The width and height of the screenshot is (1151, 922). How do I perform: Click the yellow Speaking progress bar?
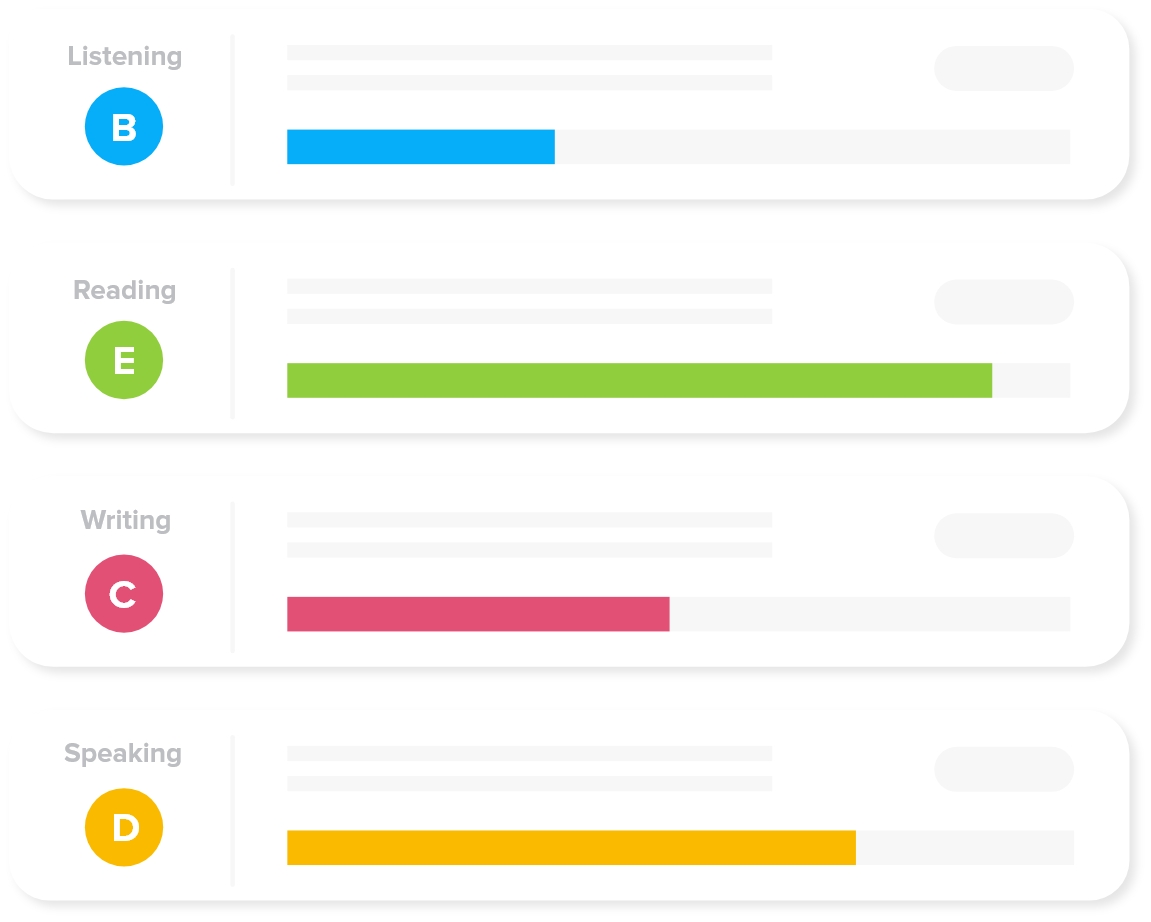pyautogui.click(x=571, y=848)
